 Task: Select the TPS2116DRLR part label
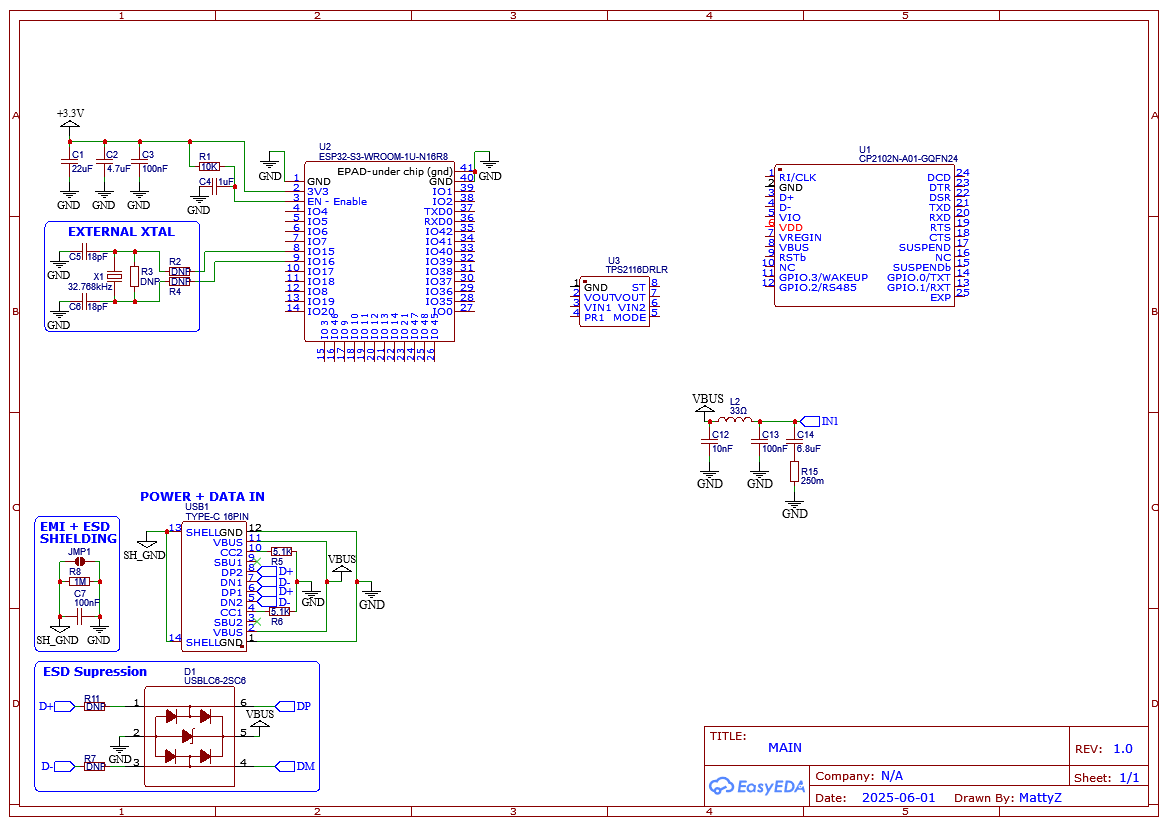click(x=636, y=270)
